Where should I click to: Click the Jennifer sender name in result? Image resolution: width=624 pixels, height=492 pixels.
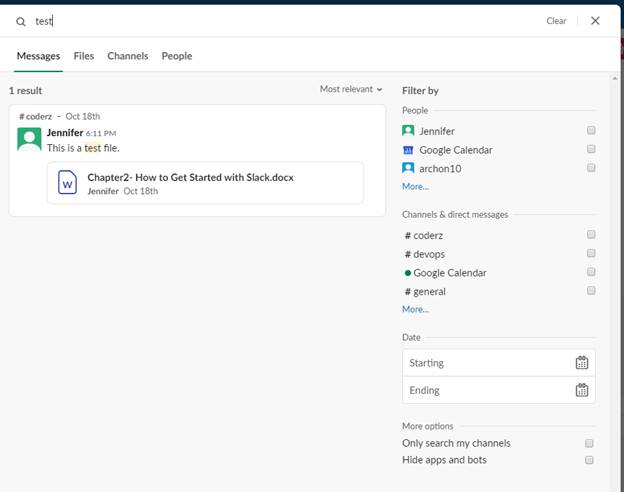tap(65, 133)
